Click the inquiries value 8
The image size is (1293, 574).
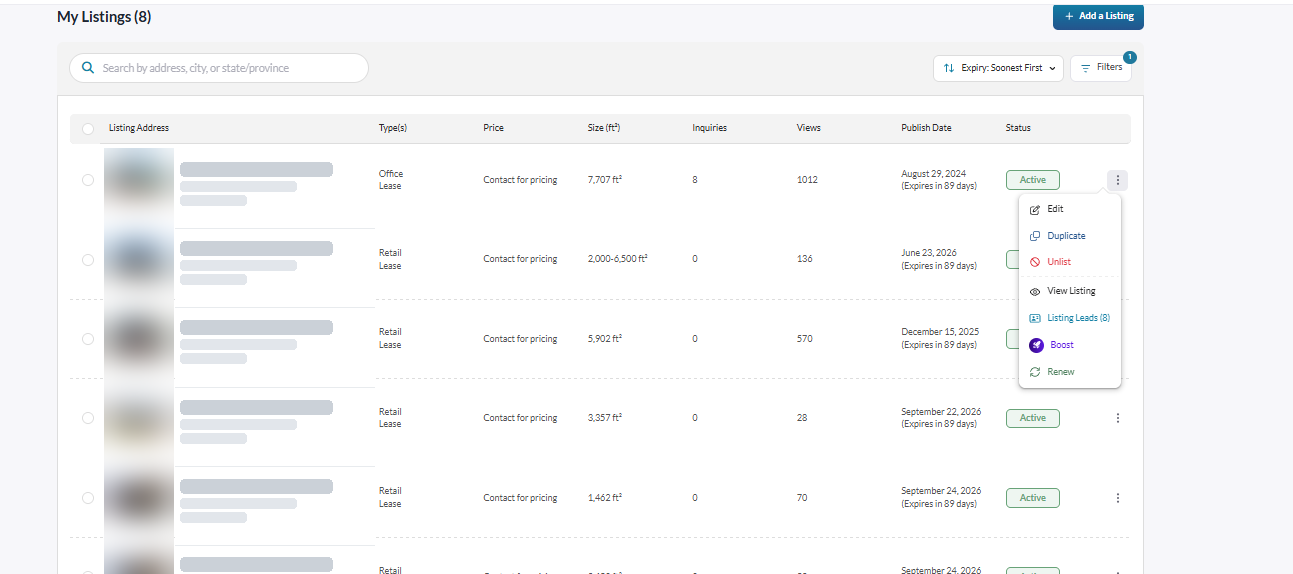pyautogui.click(x=695, y=180)
